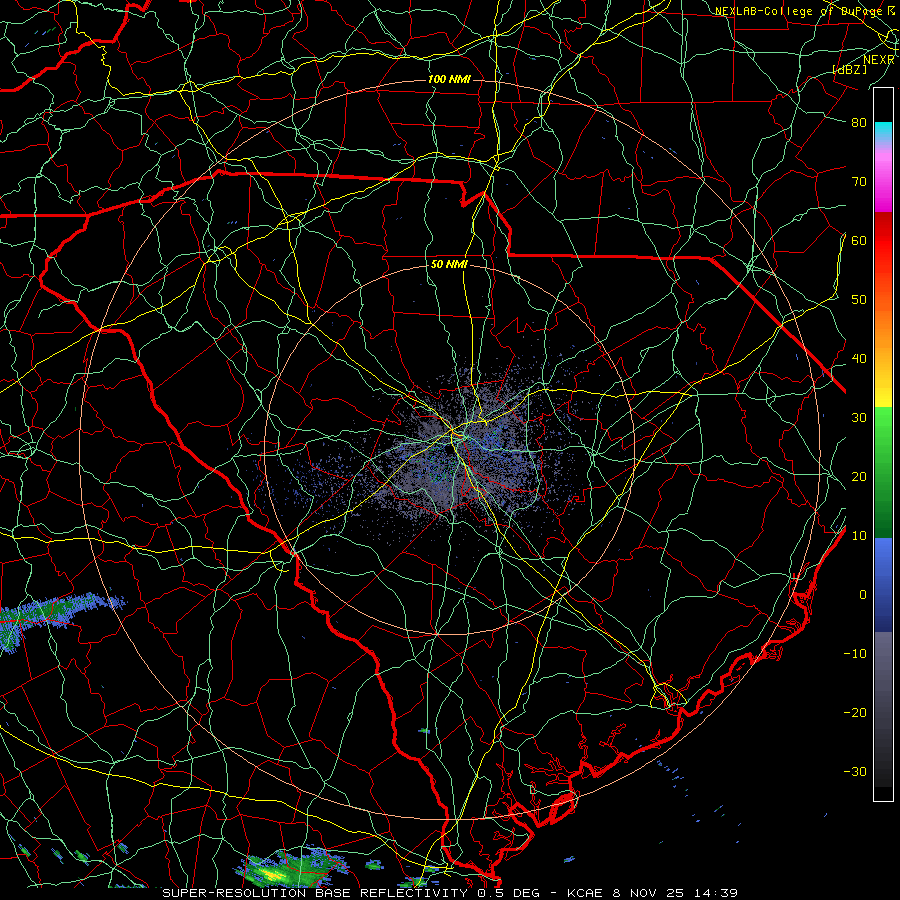The height and width of the screenshot is (900, 900).
Task: Select the 50 value on dBZ scale
Action: (x=859, y=300)
